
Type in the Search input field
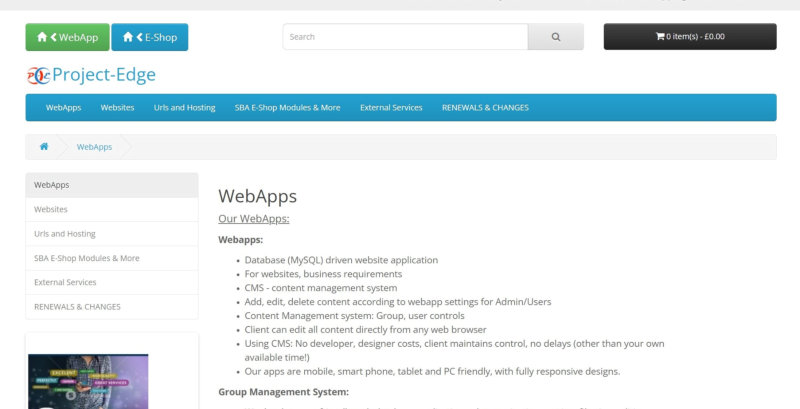coord(405,37)
